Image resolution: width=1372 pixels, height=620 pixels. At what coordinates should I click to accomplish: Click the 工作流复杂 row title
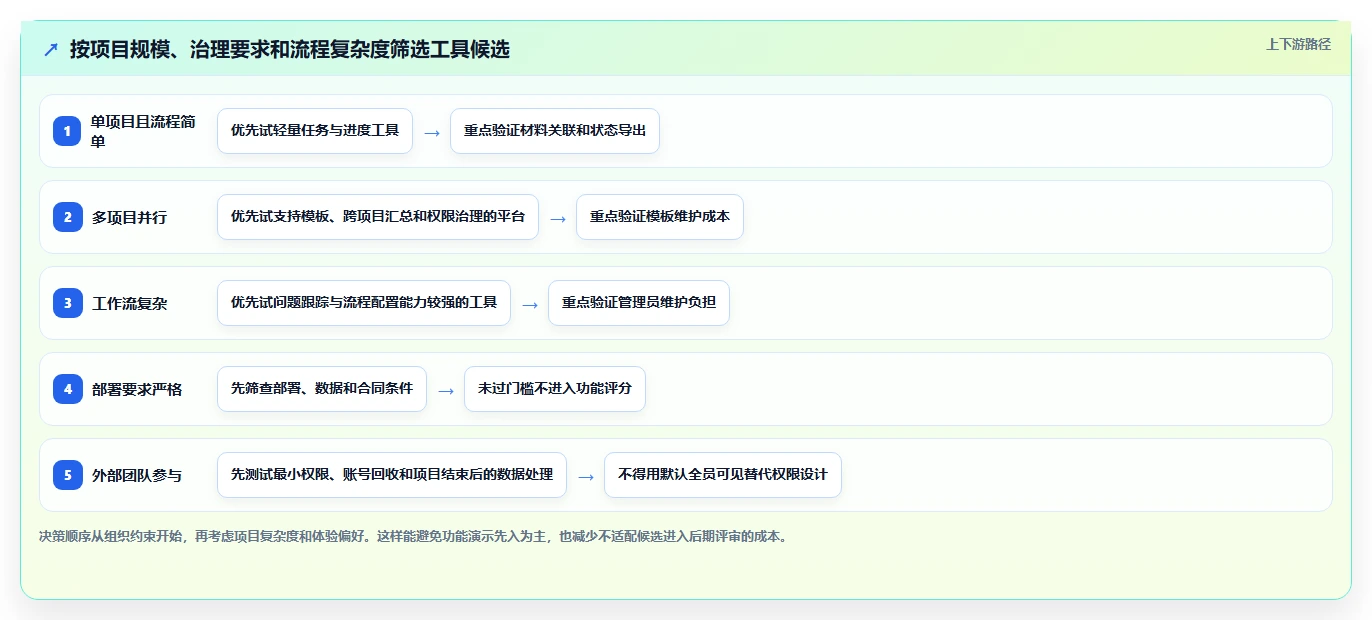129,303
